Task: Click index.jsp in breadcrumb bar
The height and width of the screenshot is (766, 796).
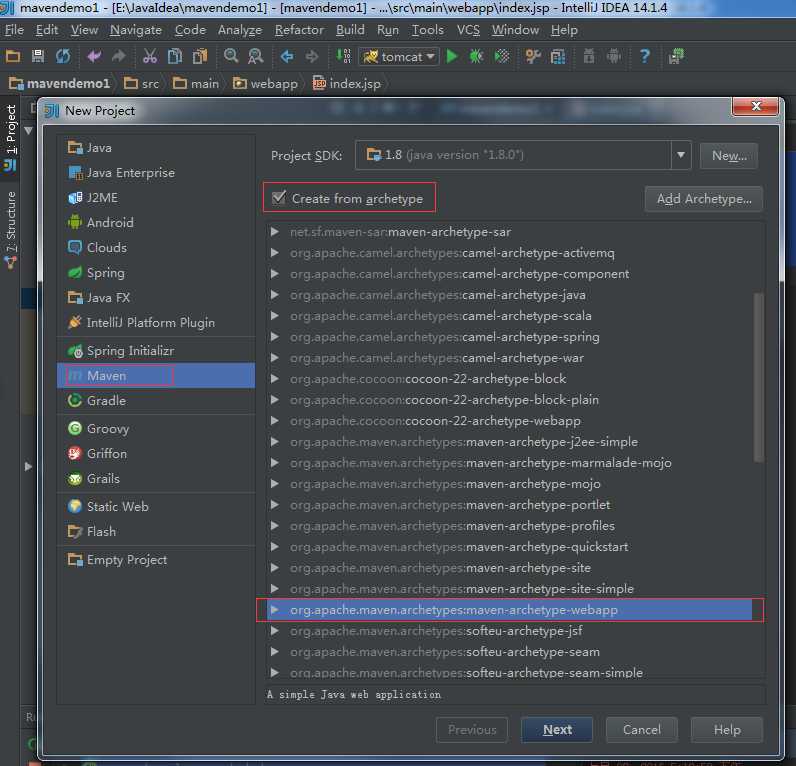Action: pos(347,83)
